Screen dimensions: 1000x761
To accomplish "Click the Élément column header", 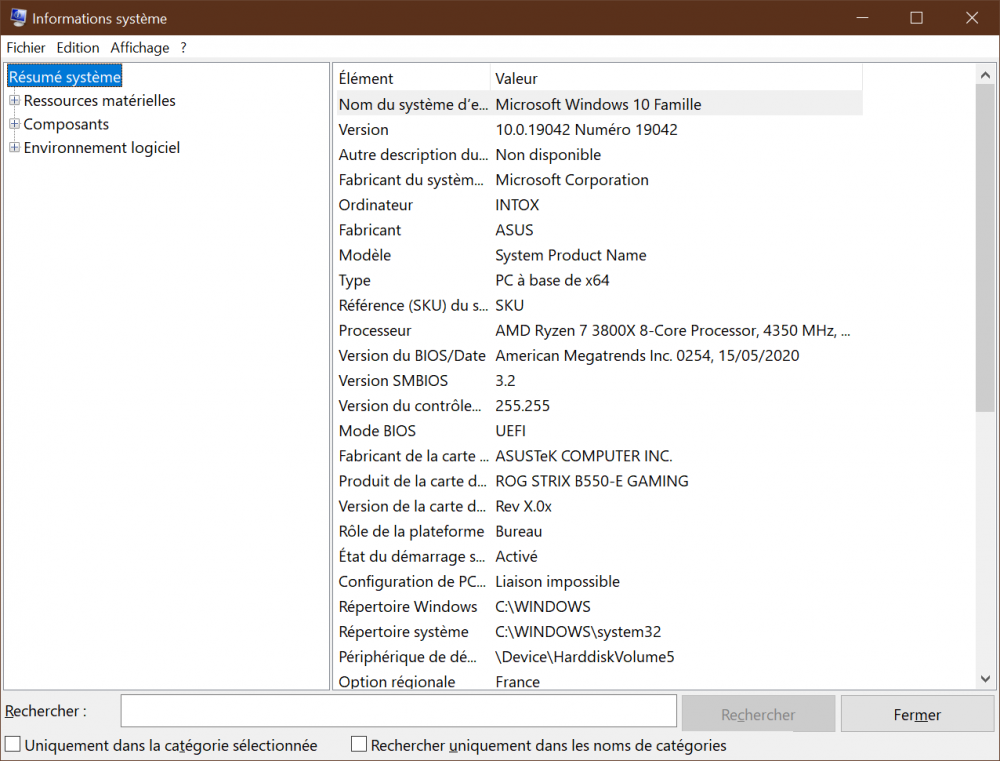I will pyautogui.click(x=411, y=78).
